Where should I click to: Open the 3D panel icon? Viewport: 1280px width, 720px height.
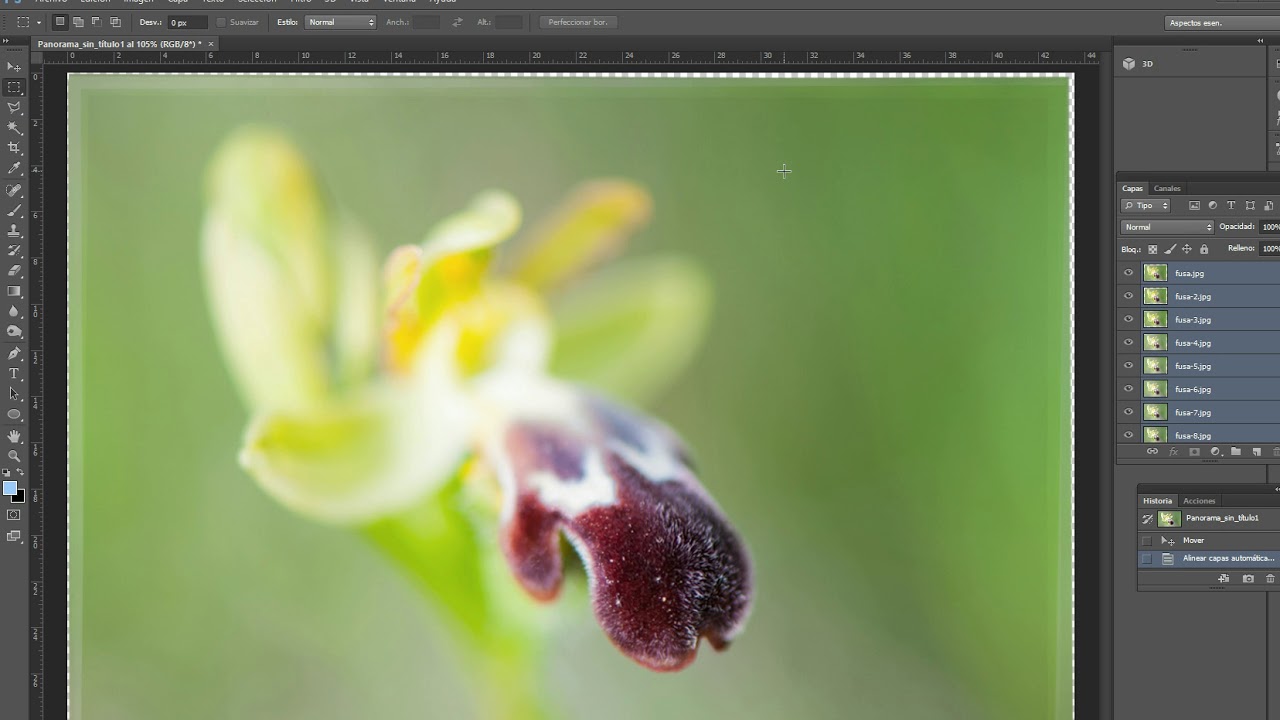point(1129,63)
